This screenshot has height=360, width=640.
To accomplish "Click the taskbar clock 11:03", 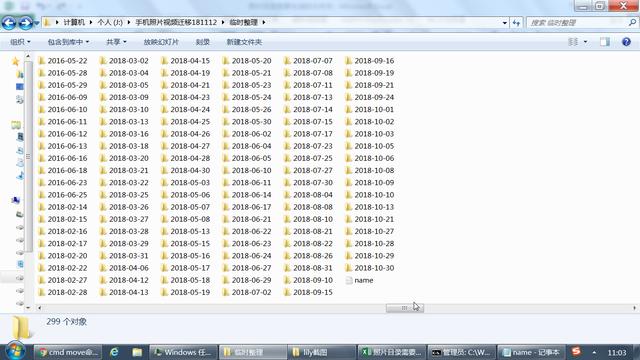I will click(617, 352).
